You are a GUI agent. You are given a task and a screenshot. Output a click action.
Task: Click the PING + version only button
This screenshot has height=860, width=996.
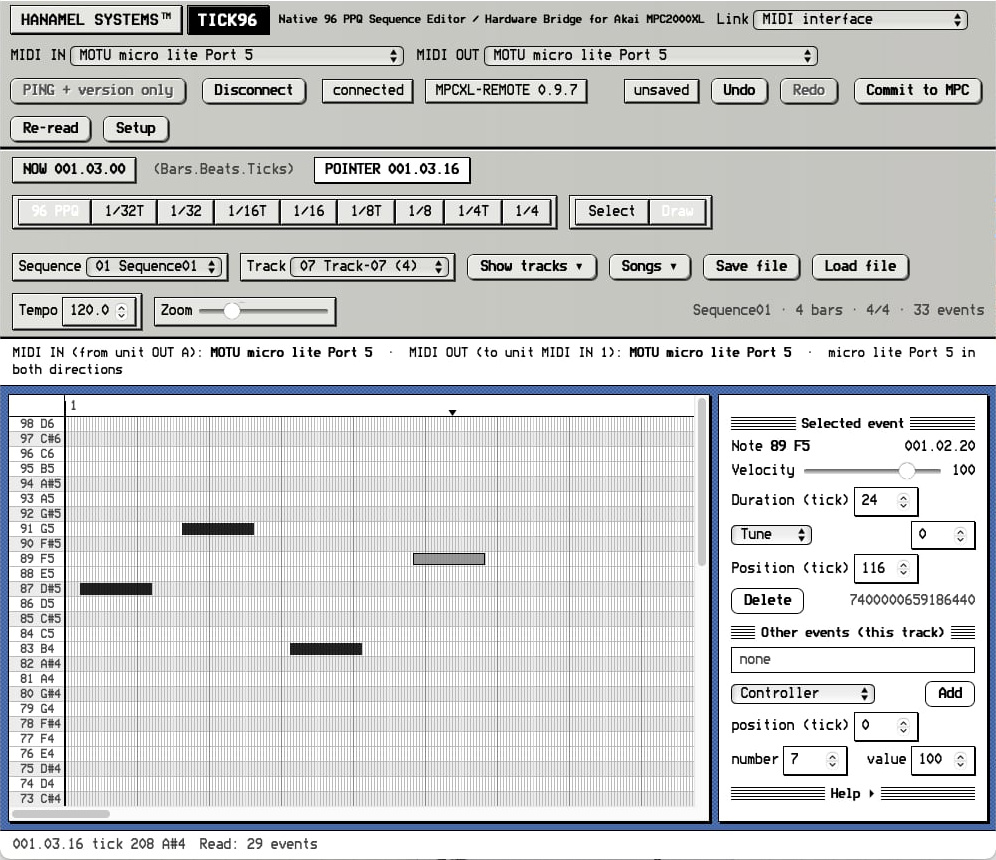(98, 90)
